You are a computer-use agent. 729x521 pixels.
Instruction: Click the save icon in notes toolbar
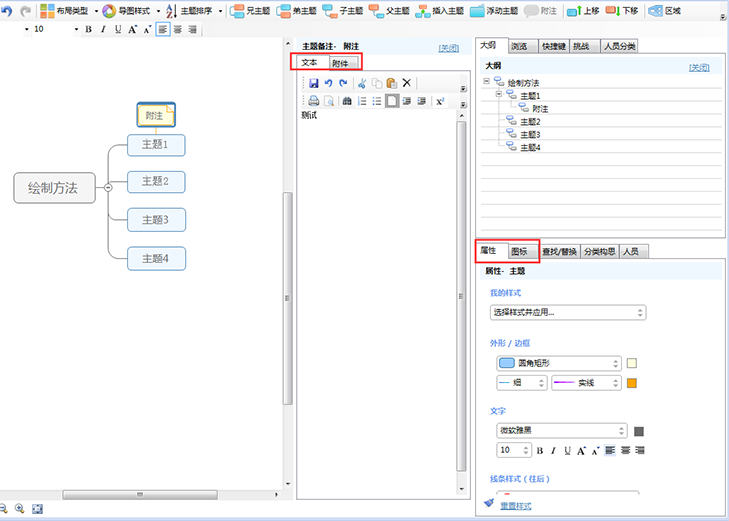pyautogui.click(x=314, y=83)
